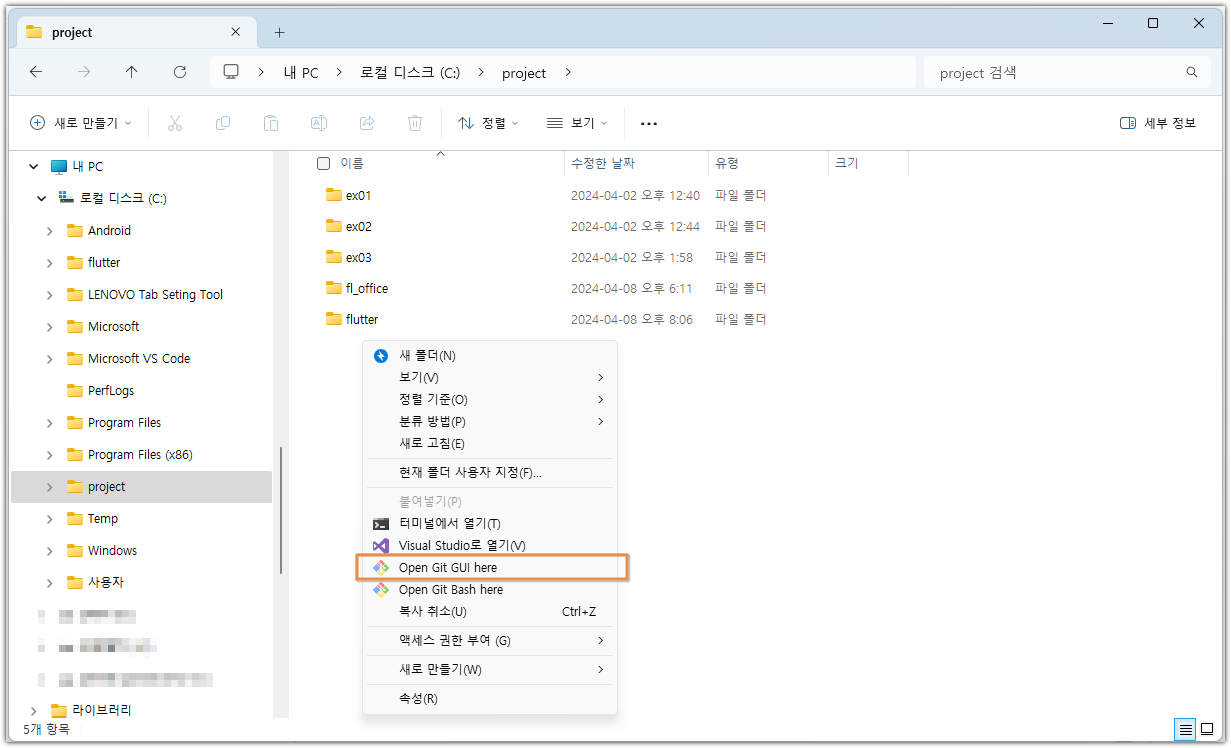Navigate up one folder level
The width and height of the screenshot is (1231, 748).
132,72
